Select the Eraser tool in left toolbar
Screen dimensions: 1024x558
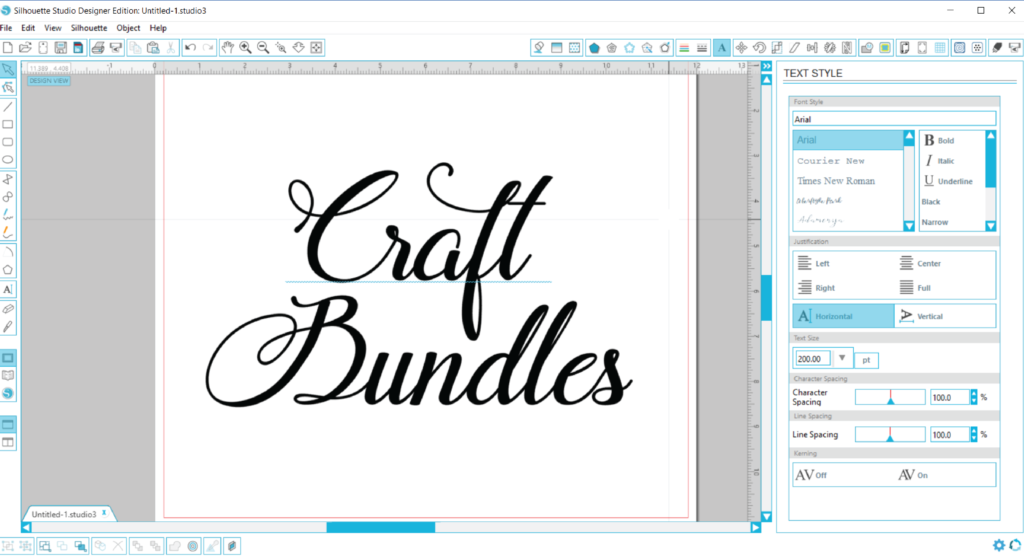coord(8,308)
